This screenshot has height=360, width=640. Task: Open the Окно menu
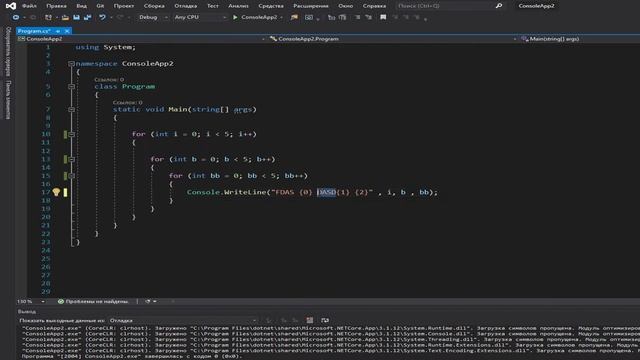(x=346, y=6)
